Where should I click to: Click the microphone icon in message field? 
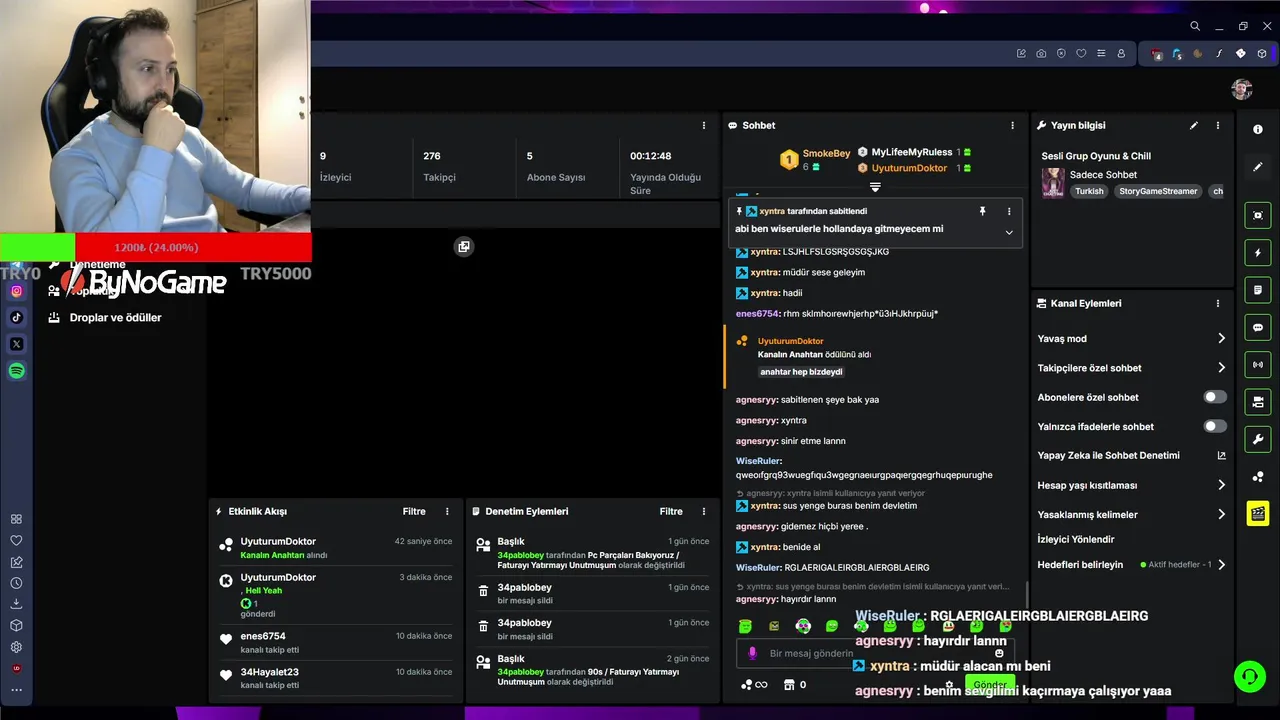(x=753, y=653)
